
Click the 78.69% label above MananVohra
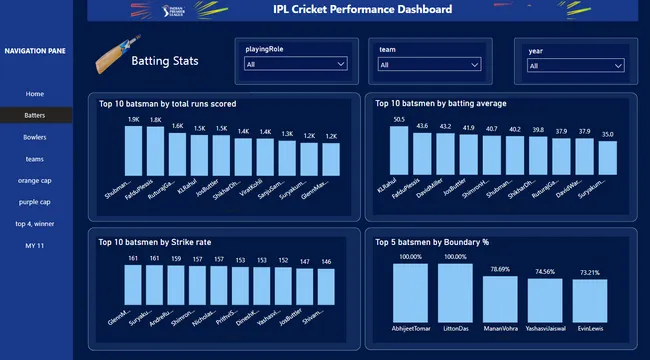pyautogui.click(x=500, y=269)
